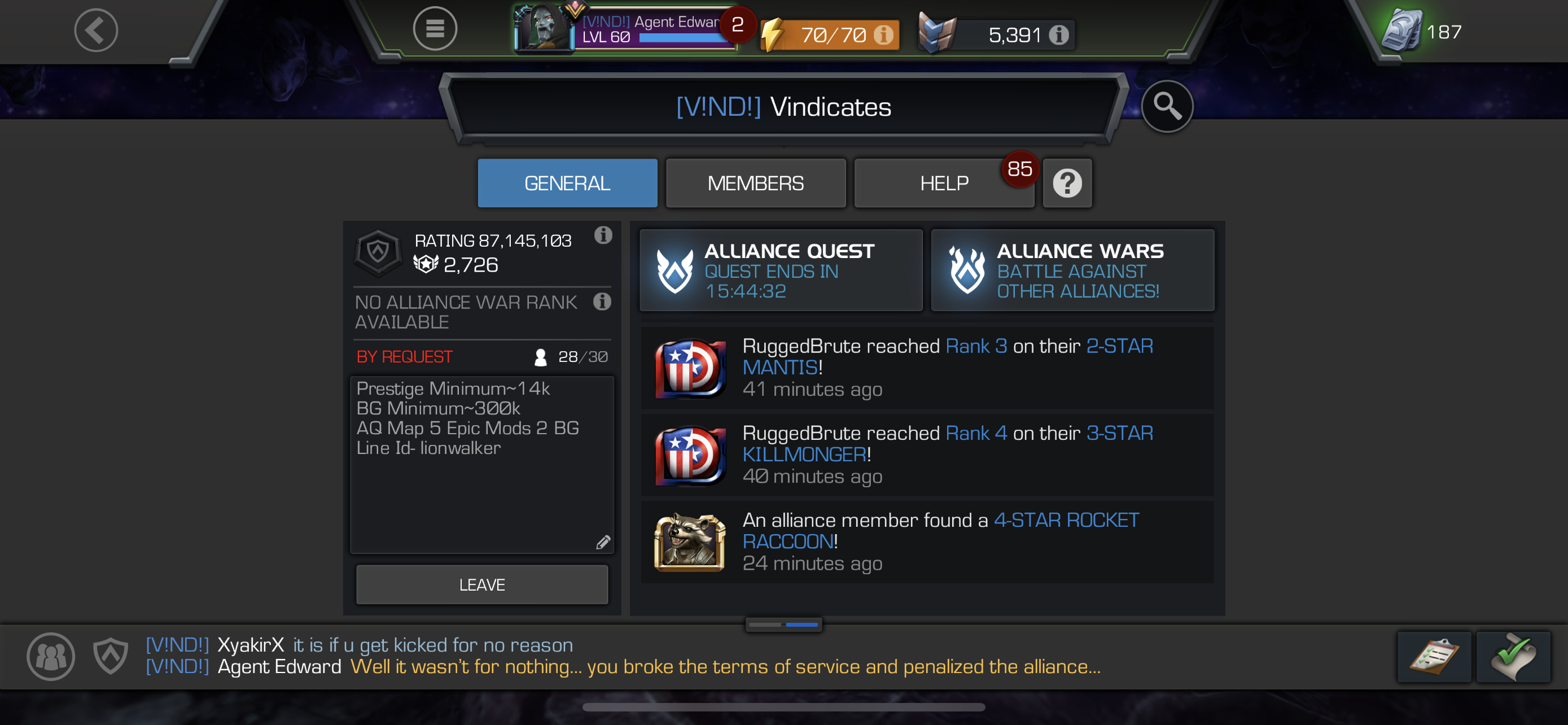Leave the alliance with LEAVE button
The height and width of the screenshot is (725, 1568).
click(481, 584)
